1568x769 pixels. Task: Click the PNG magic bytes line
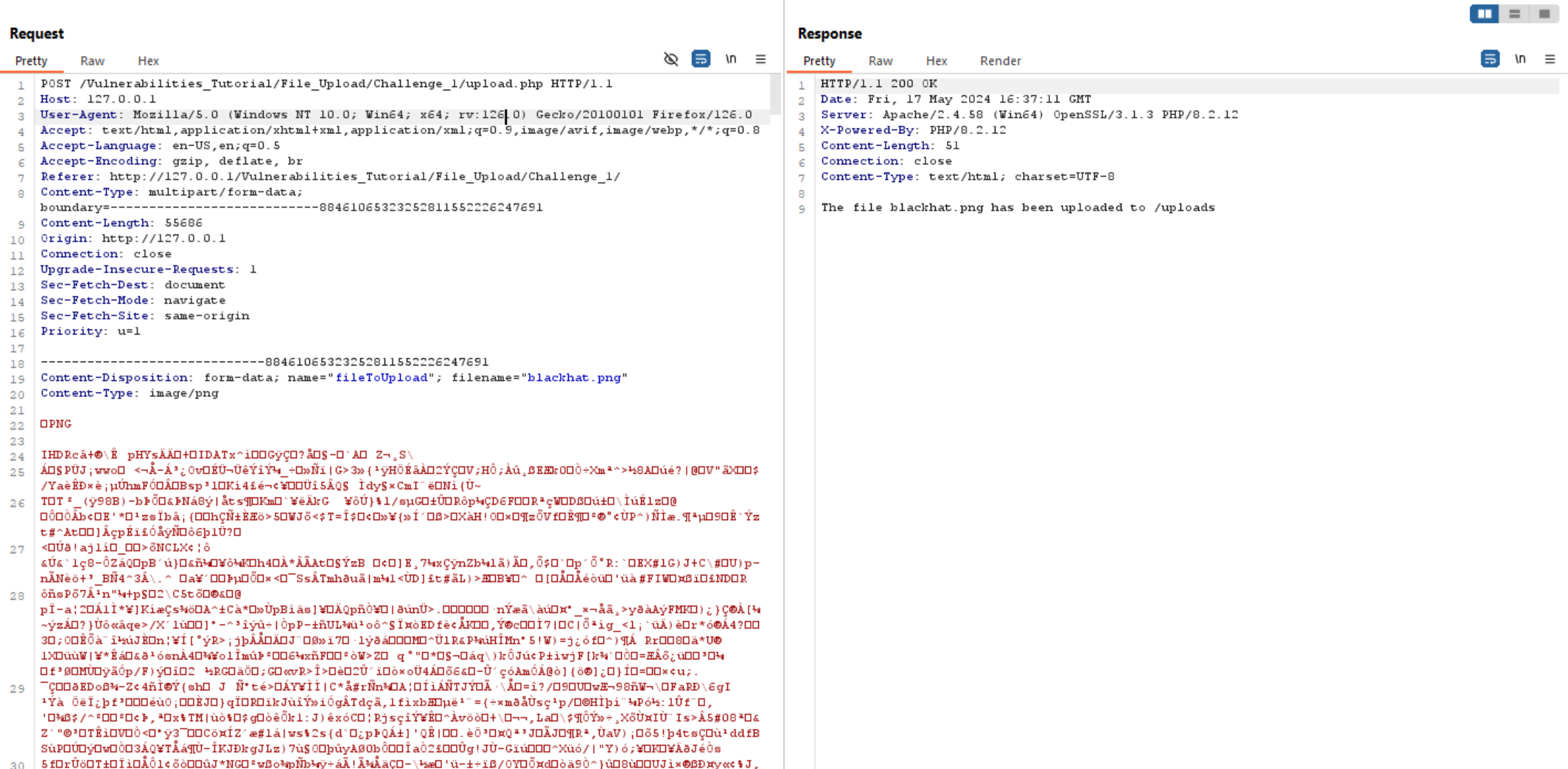pos(55,424)
